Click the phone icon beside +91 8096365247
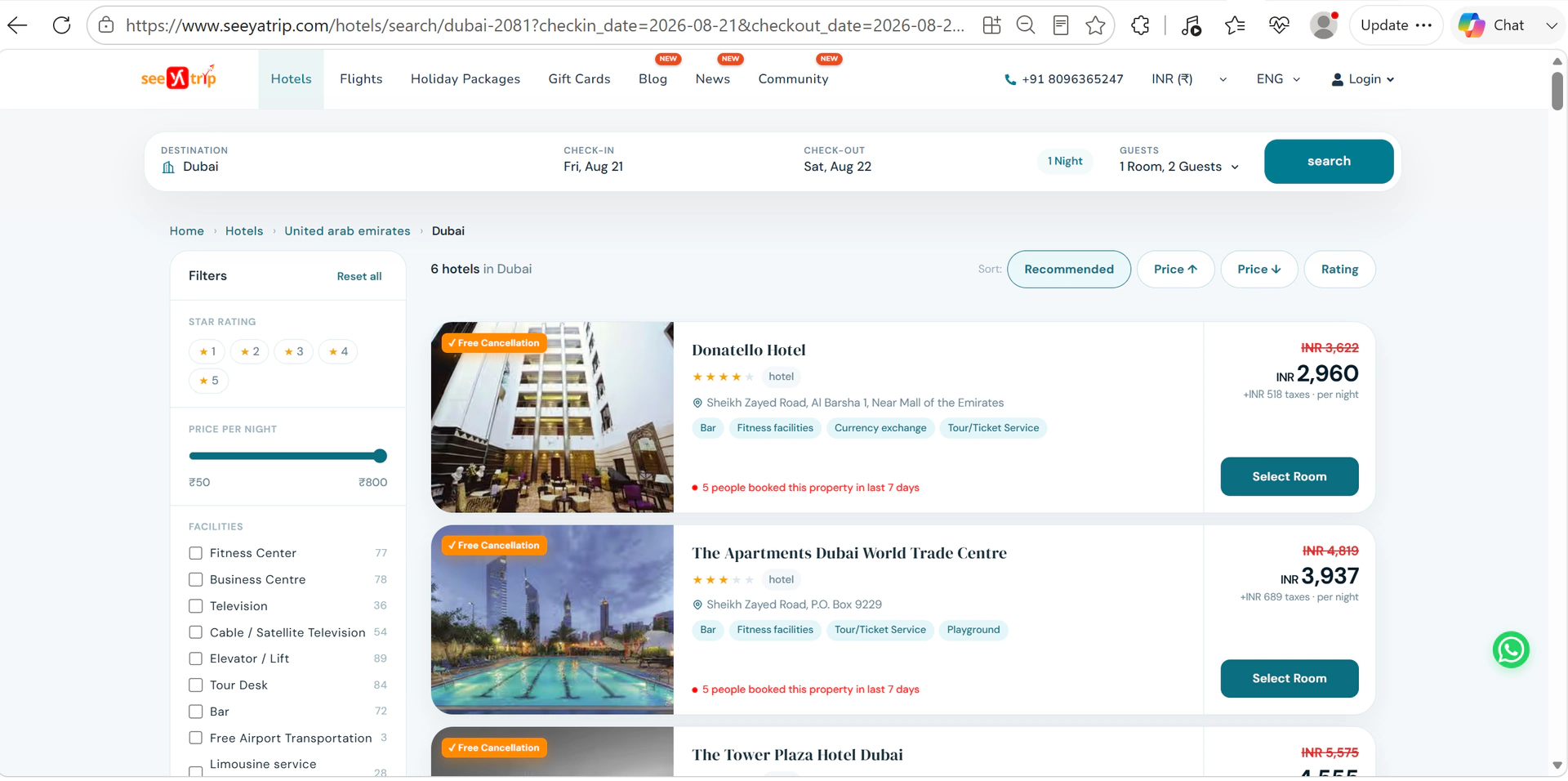Viewport: 1568px width, 781px height. point(1010,79)
